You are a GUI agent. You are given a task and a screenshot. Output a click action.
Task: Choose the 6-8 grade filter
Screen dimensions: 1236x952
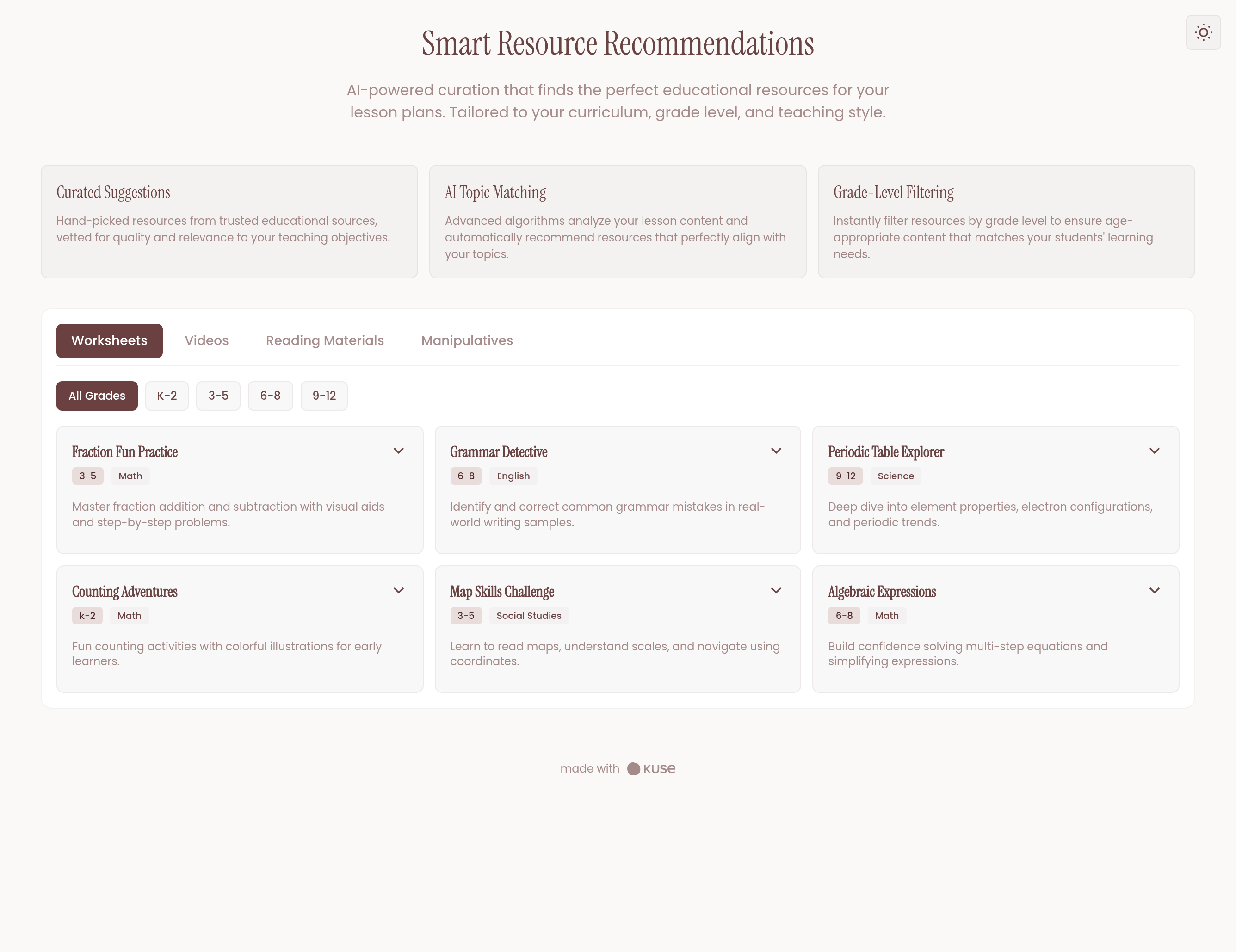point(270,396)
